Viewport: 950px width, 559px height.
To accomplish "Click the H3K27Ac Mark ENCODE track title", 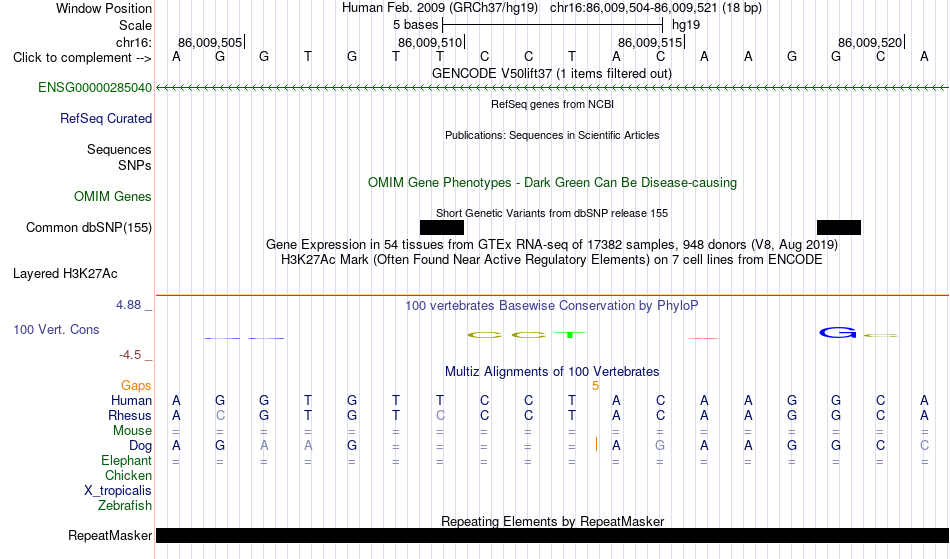I will point(552,260).
